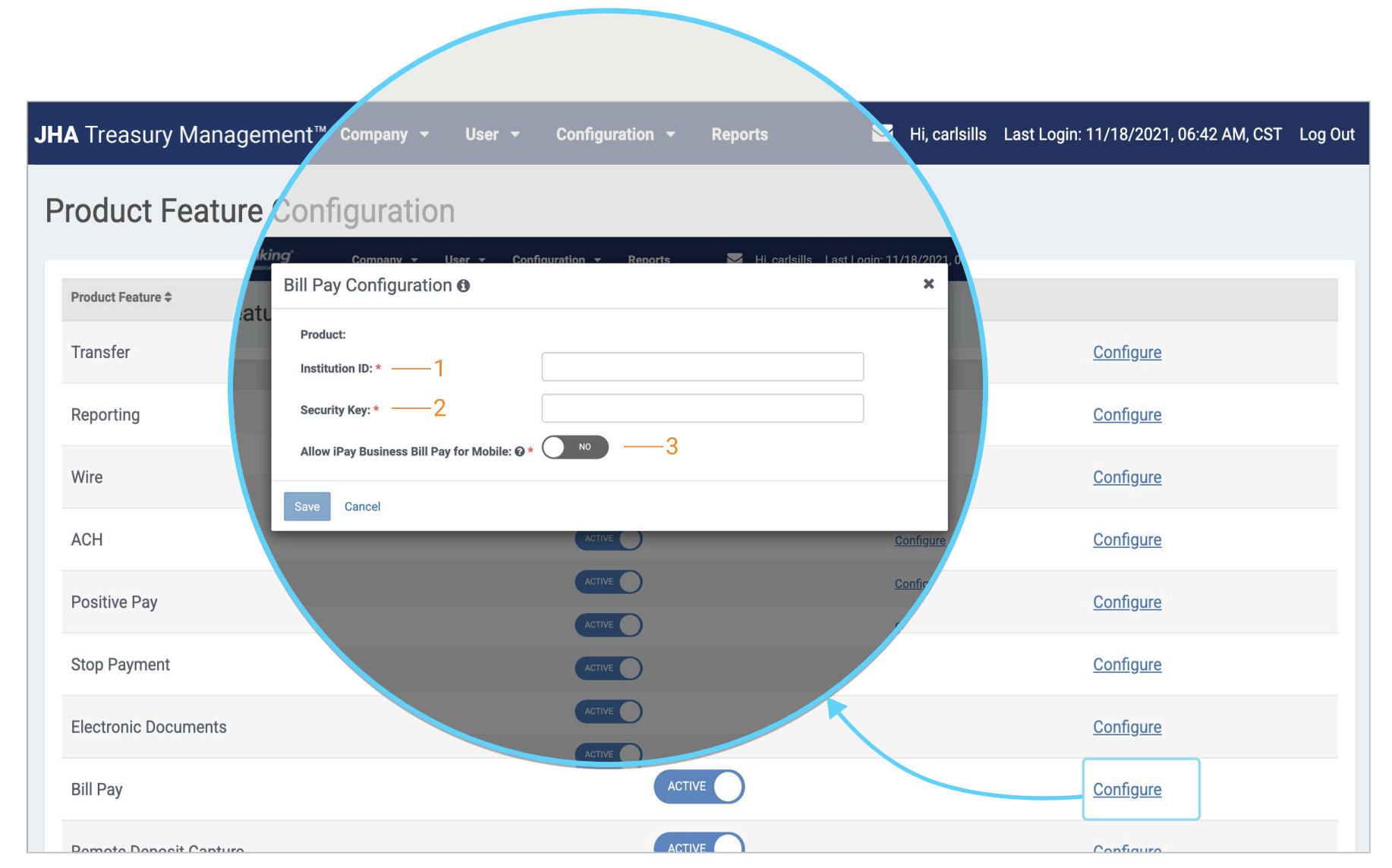Close the Bill Pay Configuration dialog
The width and height of the screenshot is (1392, 868).
pyautogui.click(x=928, y=284)
